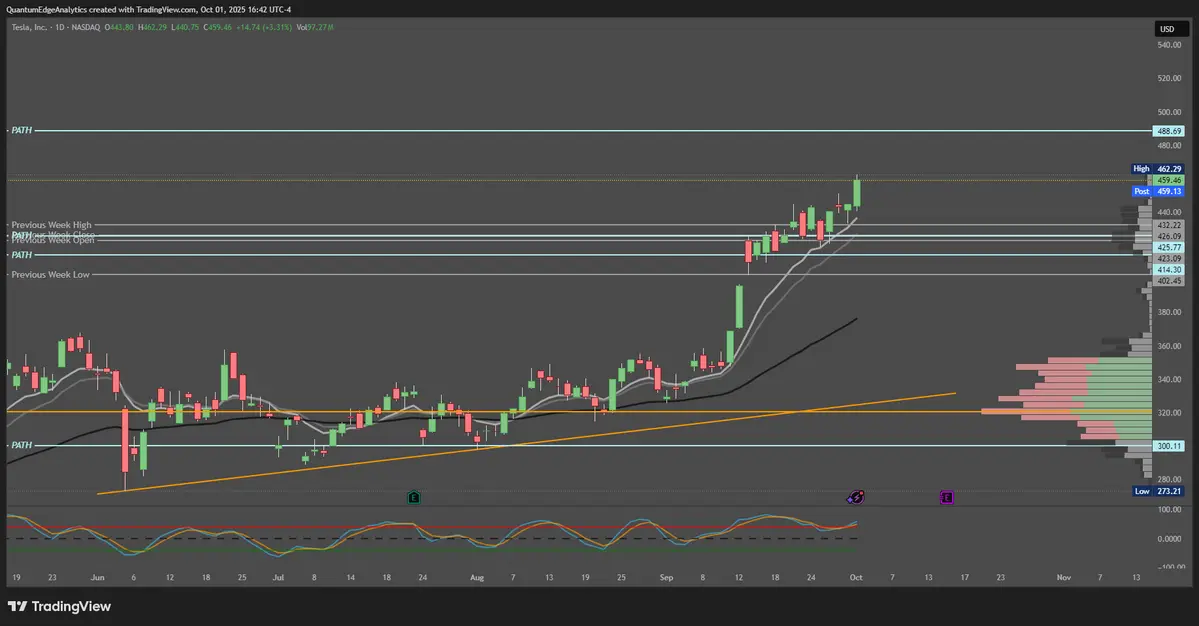Click the NASDAQ exchange label

(x=86, y=28)
